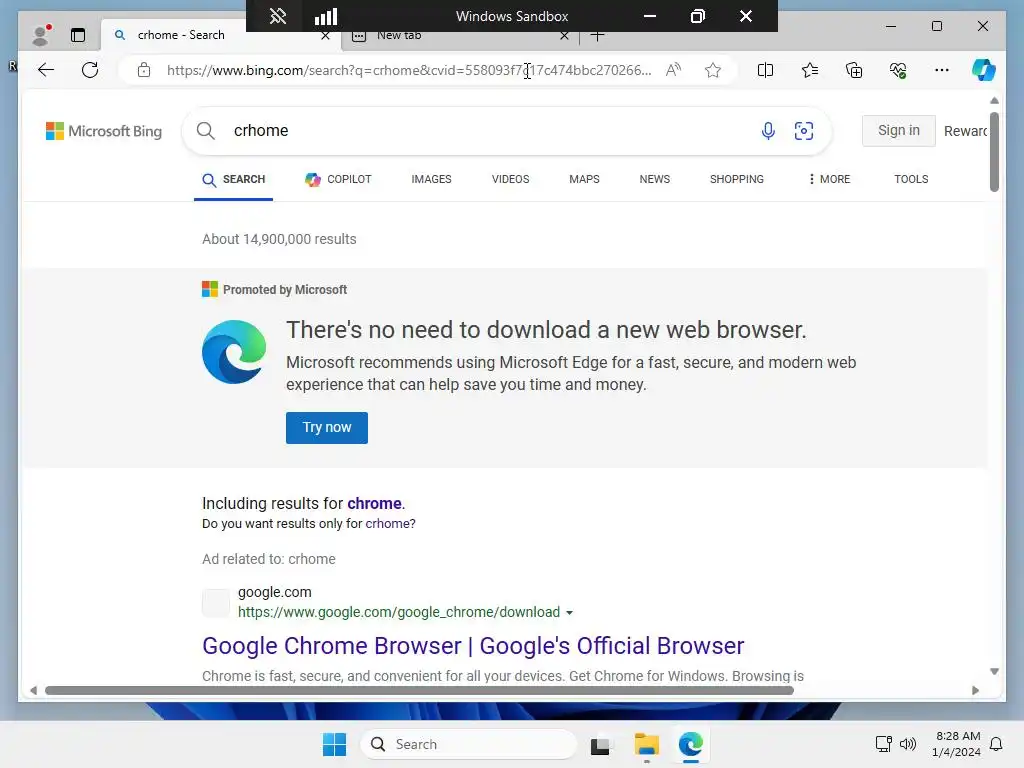Click the Windows taskbar Search box
Screen dimensions: 1024x768
[x=469, y=744]
